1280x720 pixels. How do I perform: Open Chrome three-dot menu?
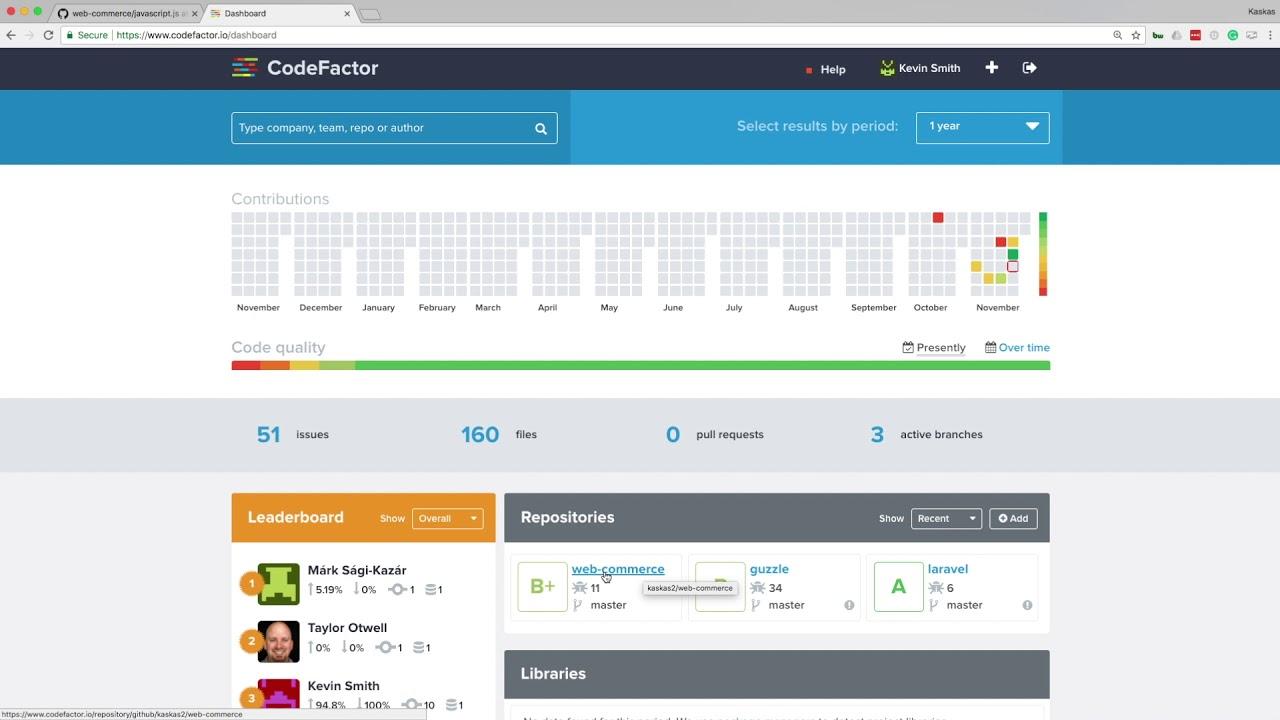point(1270,35)
